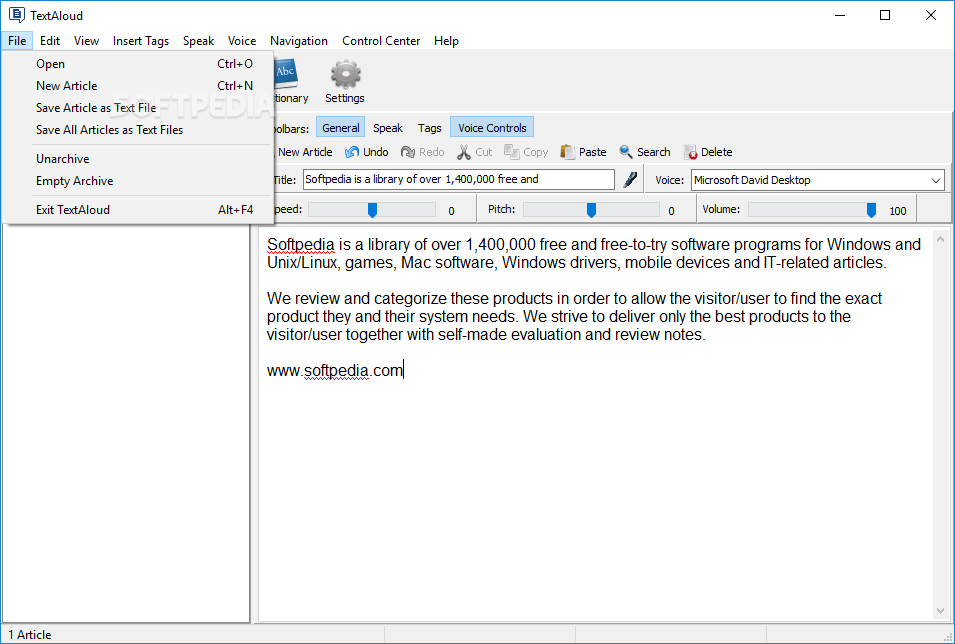Edit the title using the pencil icon
Screen dimensions: 955x644
coord(630,179)
